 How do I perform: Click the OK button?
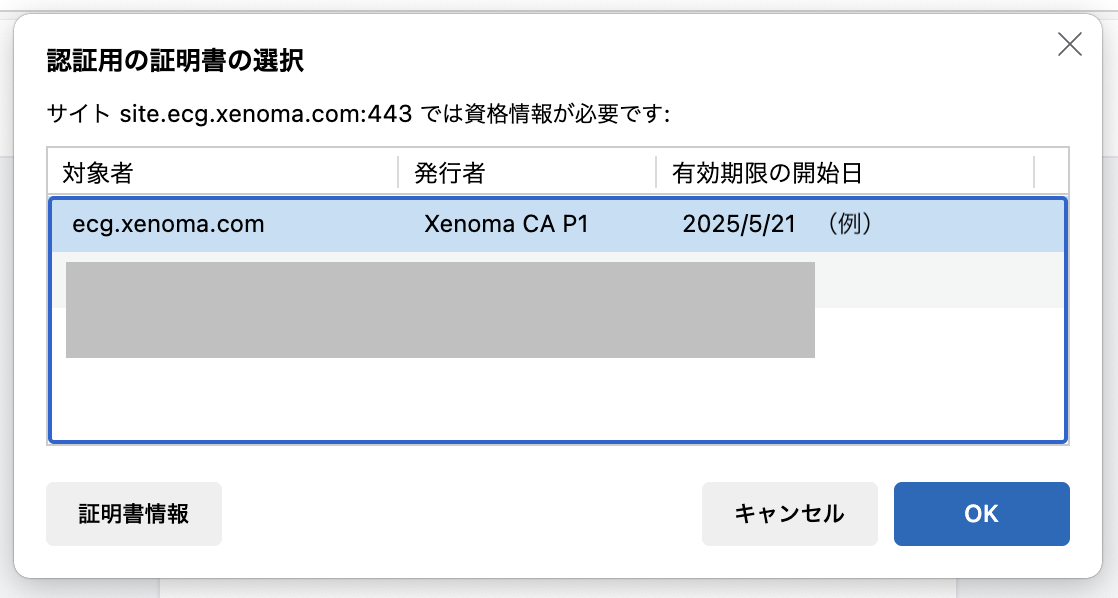tap(981, 514)
